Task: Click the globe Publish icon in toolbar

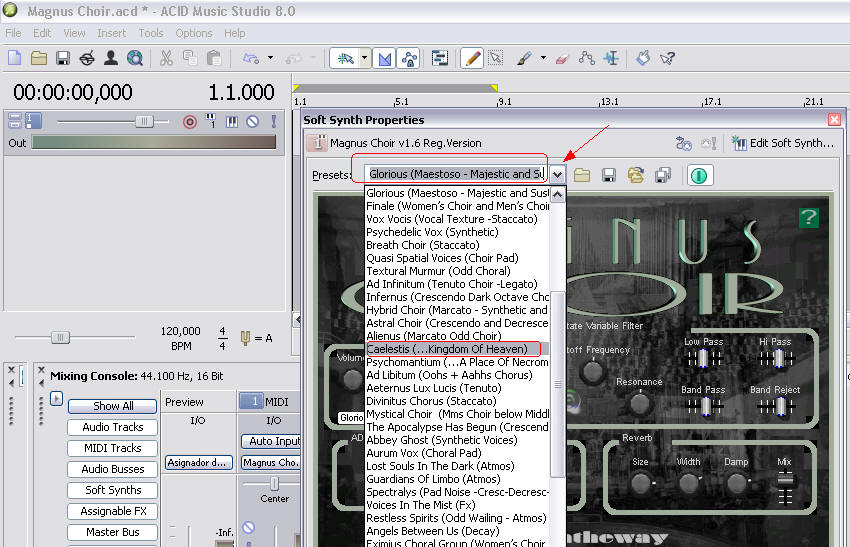Action: pos(134,57)
